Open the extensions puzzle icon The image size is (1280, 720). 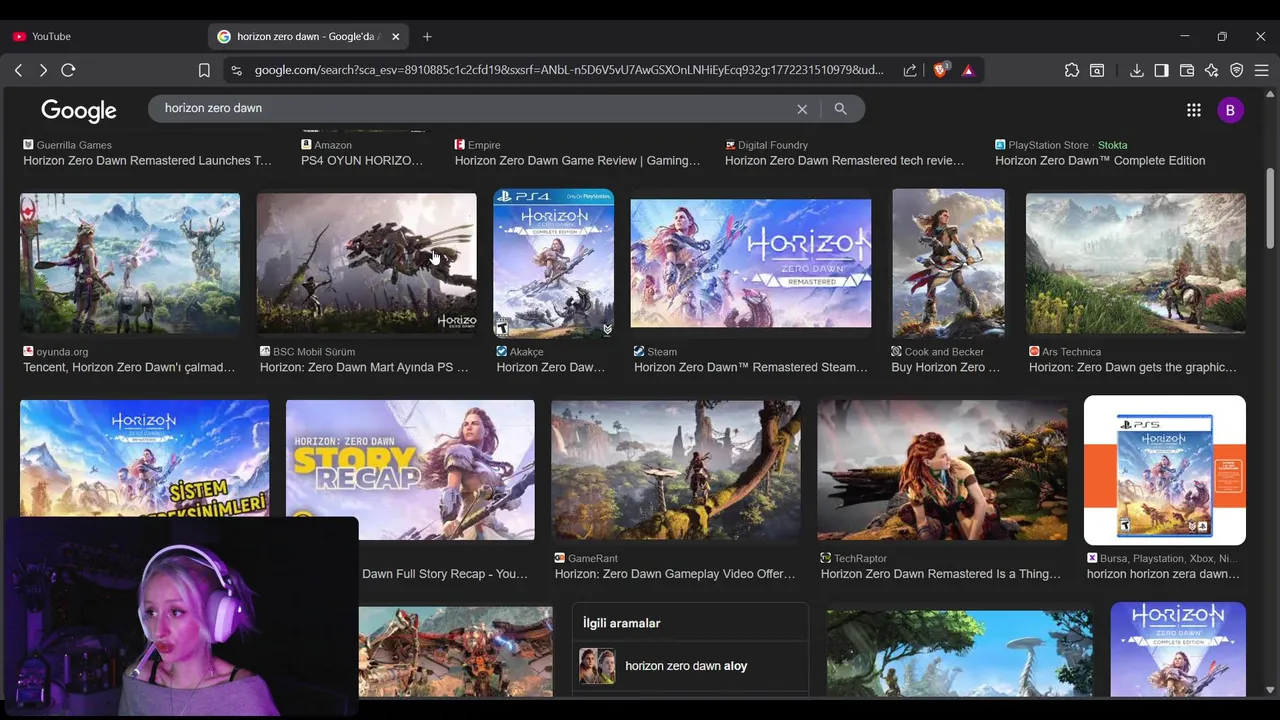pos(1072,70)
